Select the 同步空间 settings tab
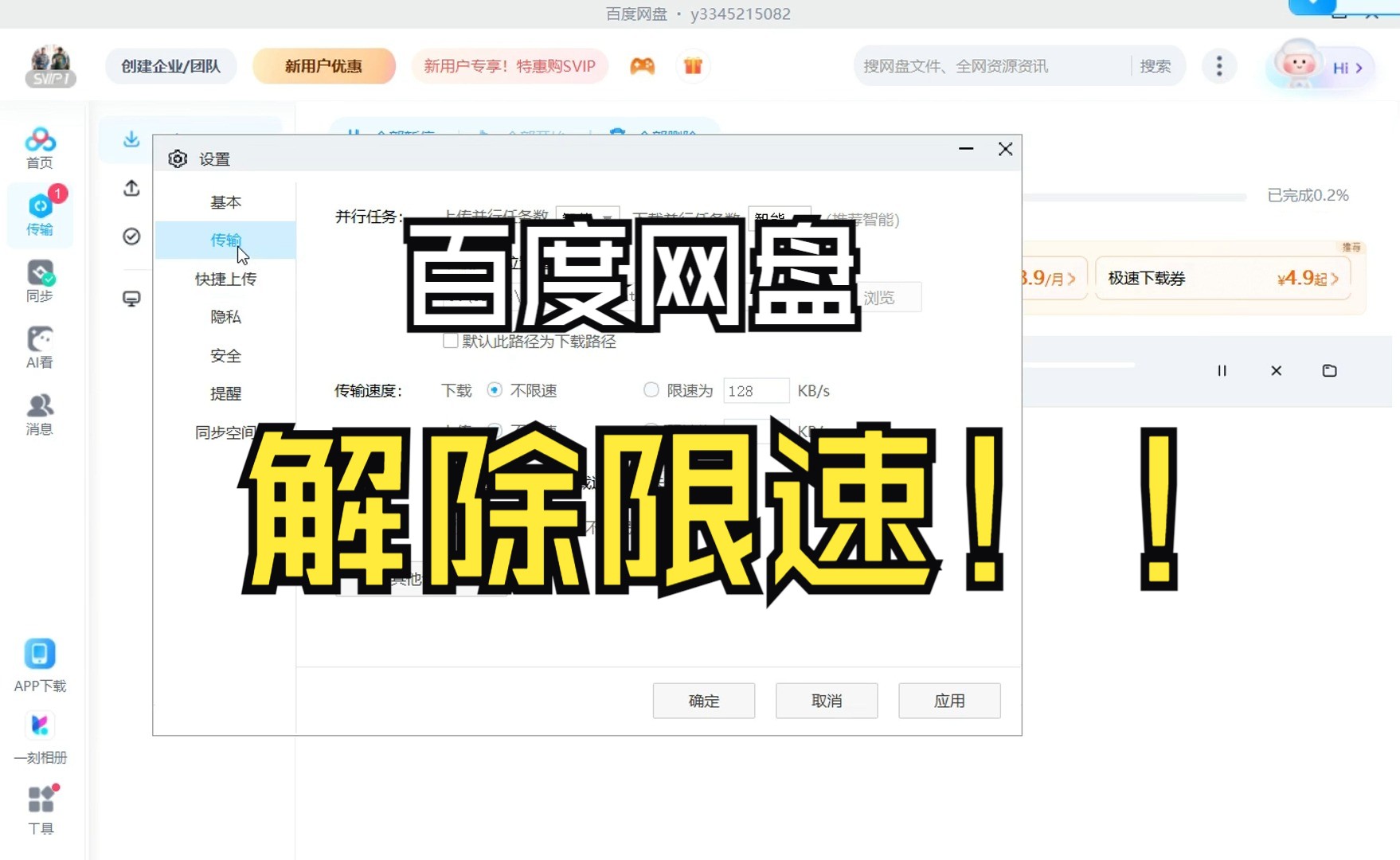 tap(225, 432)
